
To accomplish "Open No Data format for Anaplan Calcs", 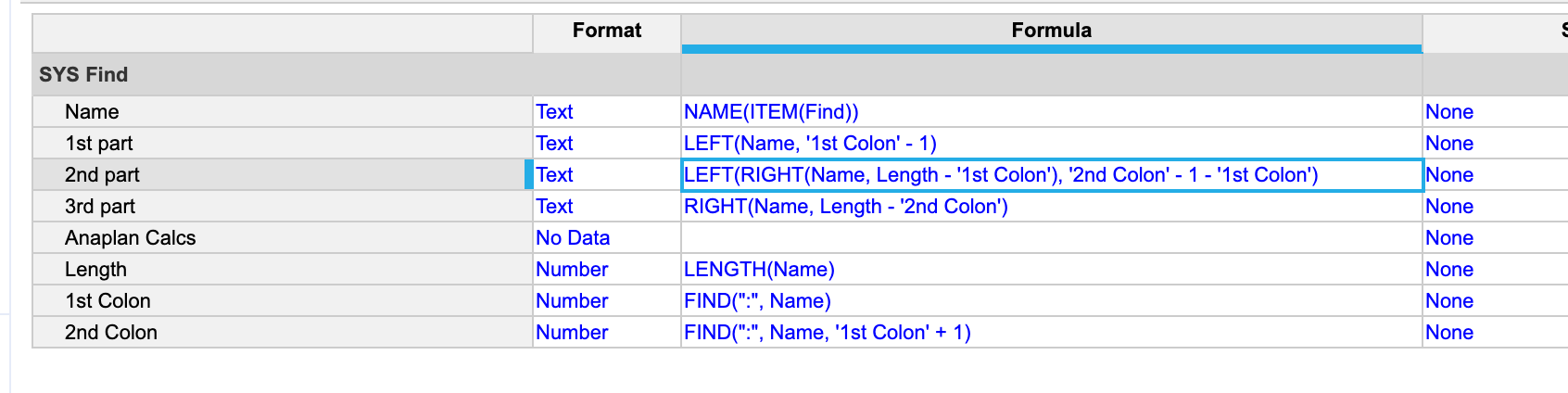I will point(607,237).
